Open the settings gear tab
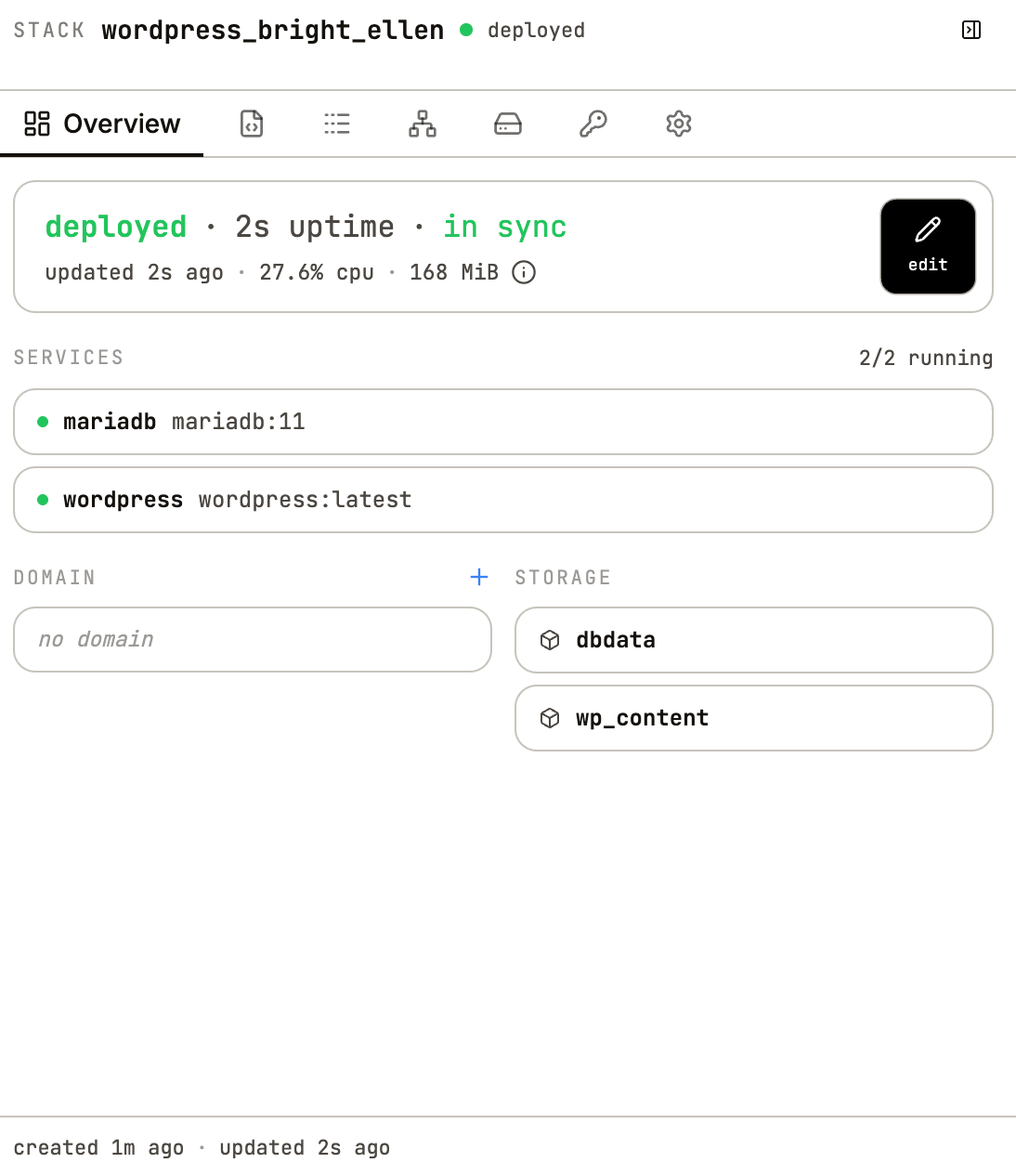The height and width of the screenshot is (1176, 1016). (x=679, y=124)
